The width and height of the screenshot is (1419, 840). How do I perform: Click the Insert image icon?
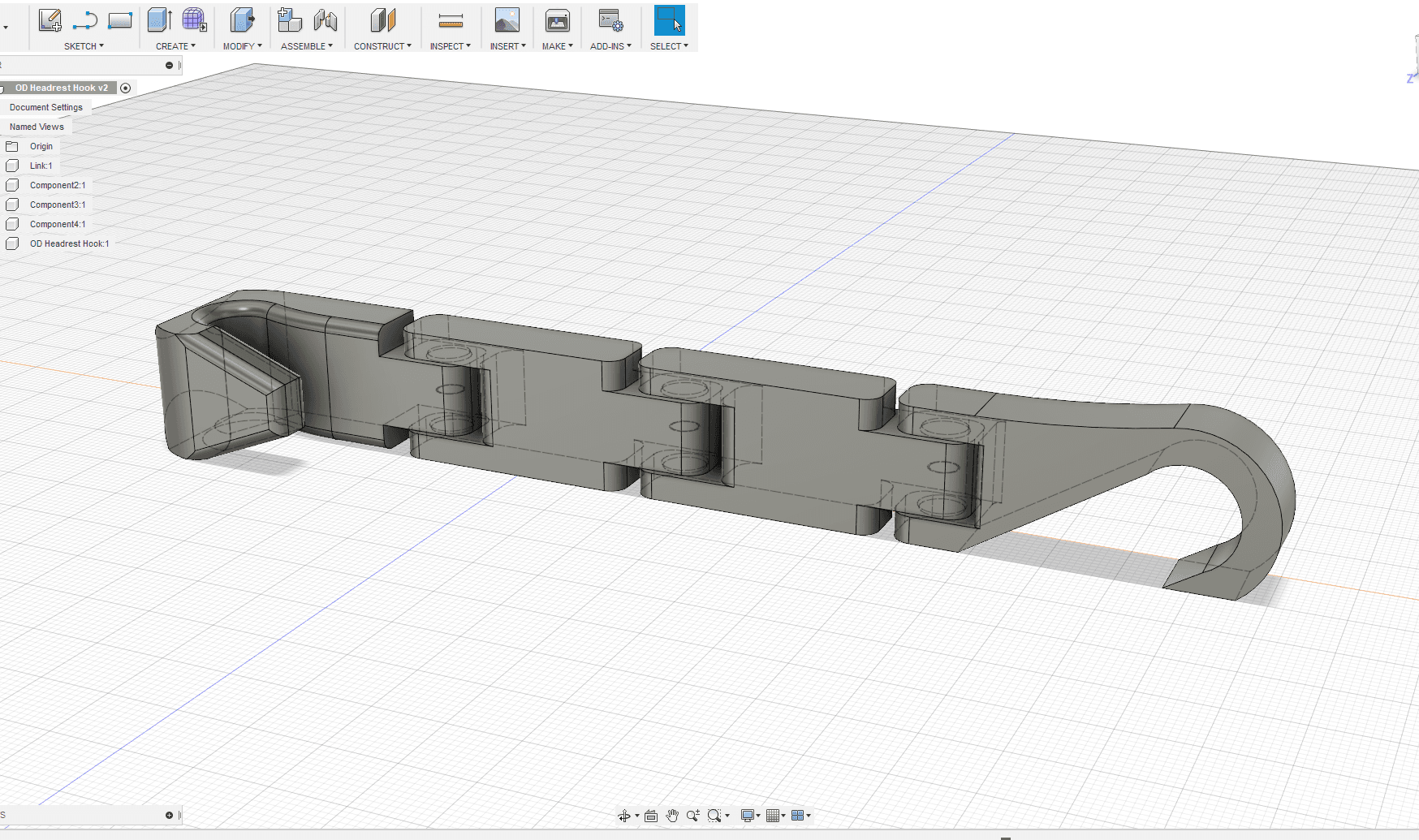(x=507, y=20)
